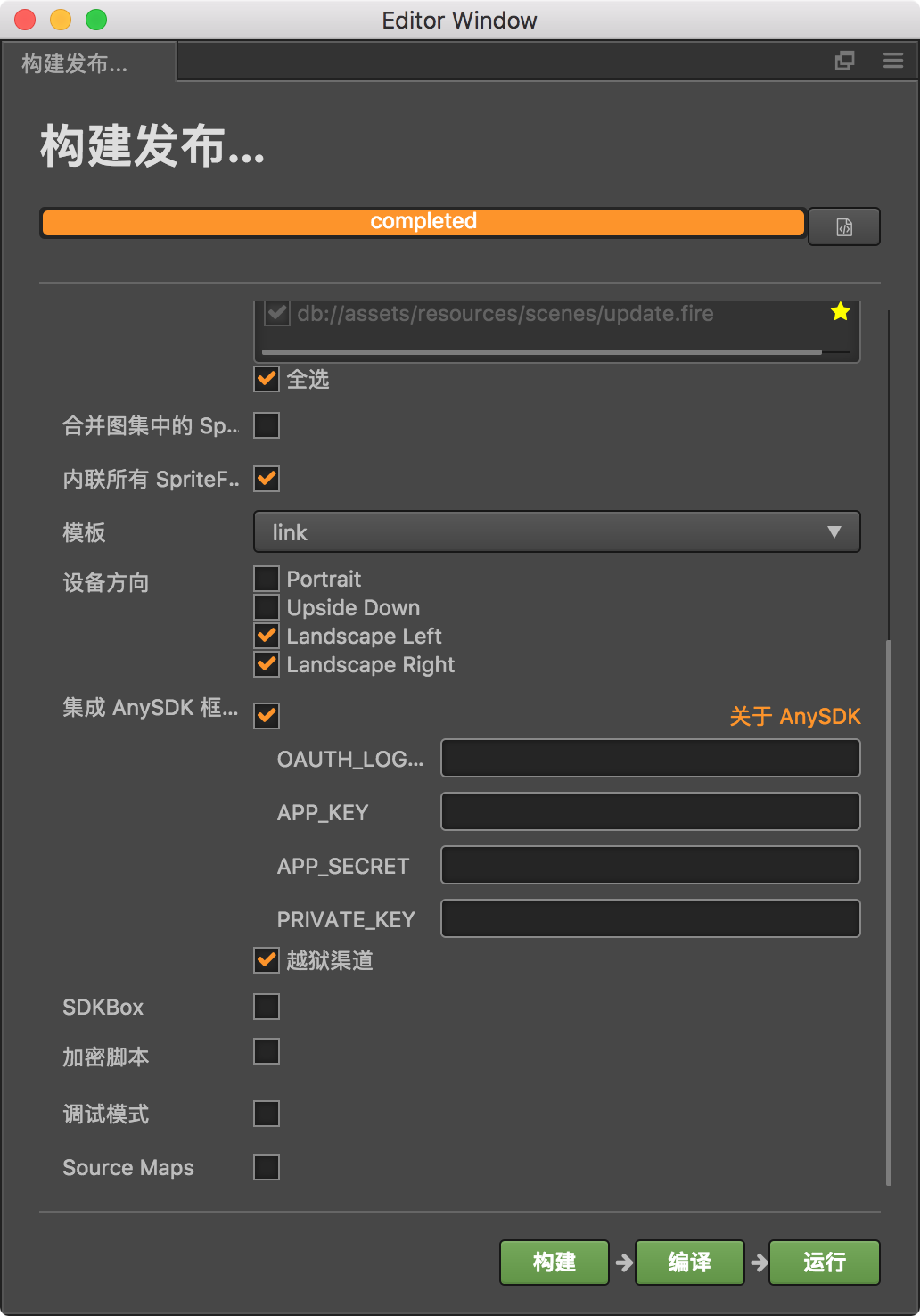Open the 模板 link dropdown
Image resolution: width=920 pixels, height=1316 pixels.
tap(557, 532)
